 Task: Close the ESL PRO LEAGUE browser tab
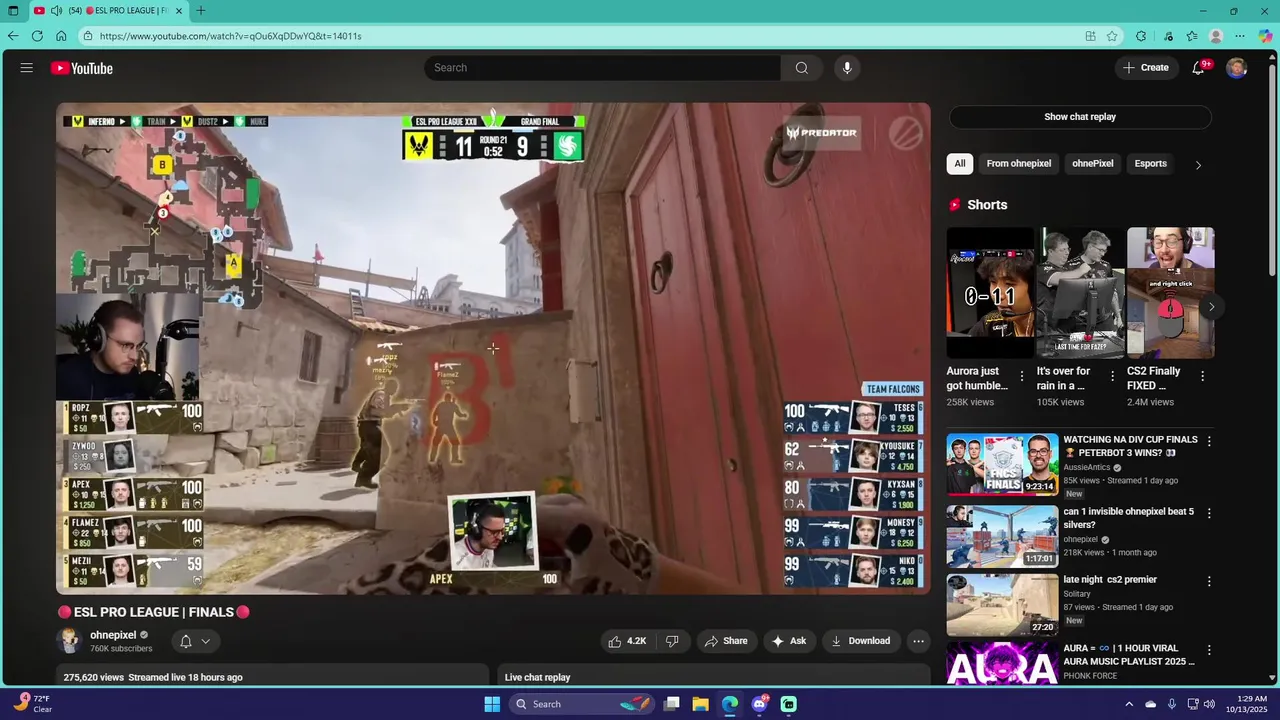[179, 11]
